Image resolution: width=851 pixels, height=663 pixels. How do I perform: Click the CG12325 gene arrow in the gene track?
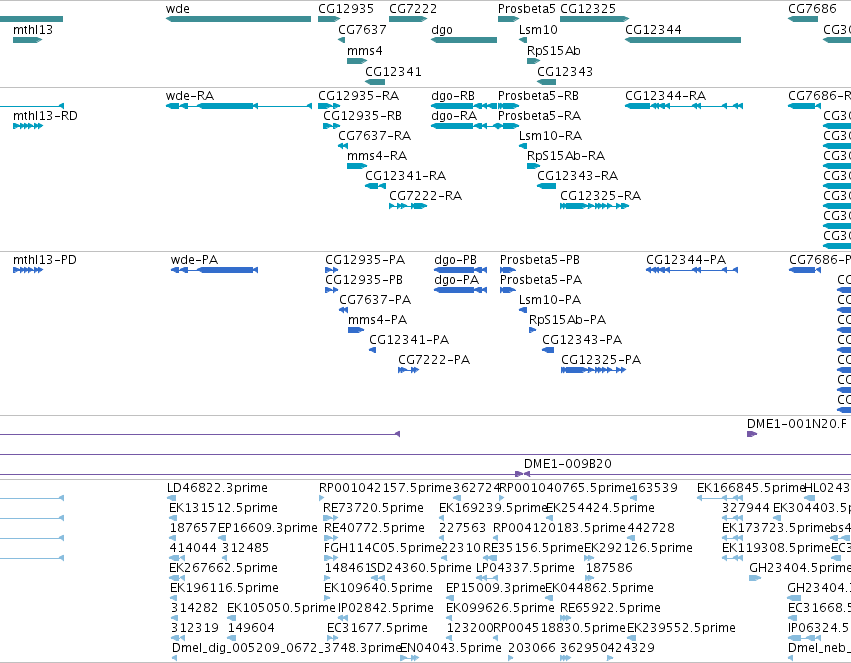(594, 19)
